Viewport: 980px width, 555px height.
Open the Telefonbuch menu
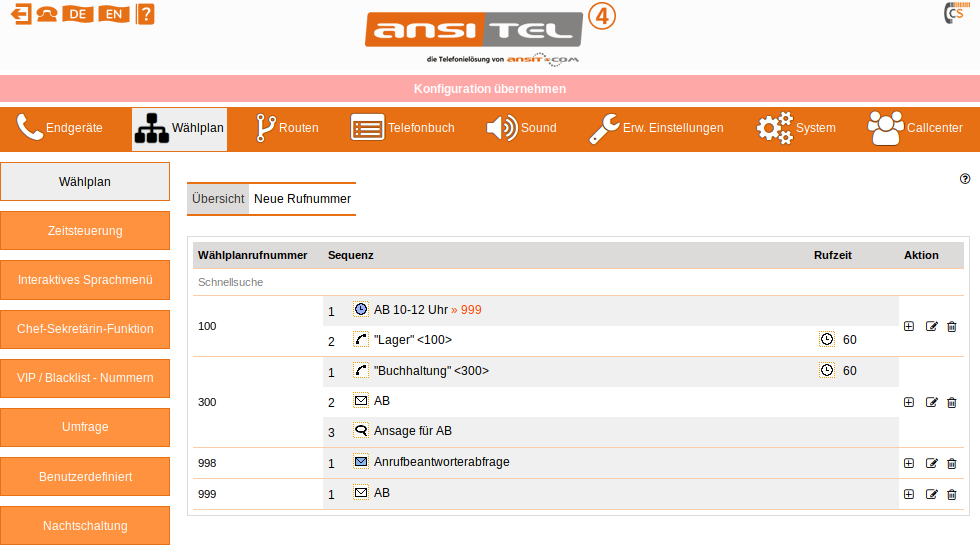pos(402,128)
